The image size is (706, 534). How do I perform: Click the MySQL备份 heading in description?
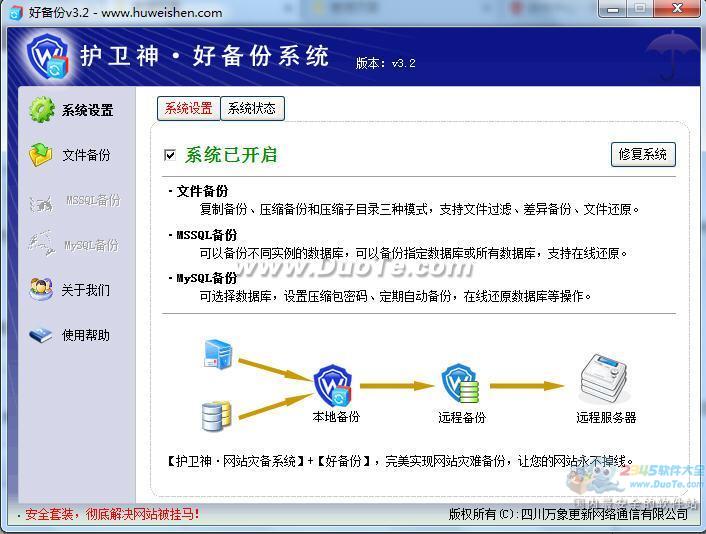tap(207, 278)
